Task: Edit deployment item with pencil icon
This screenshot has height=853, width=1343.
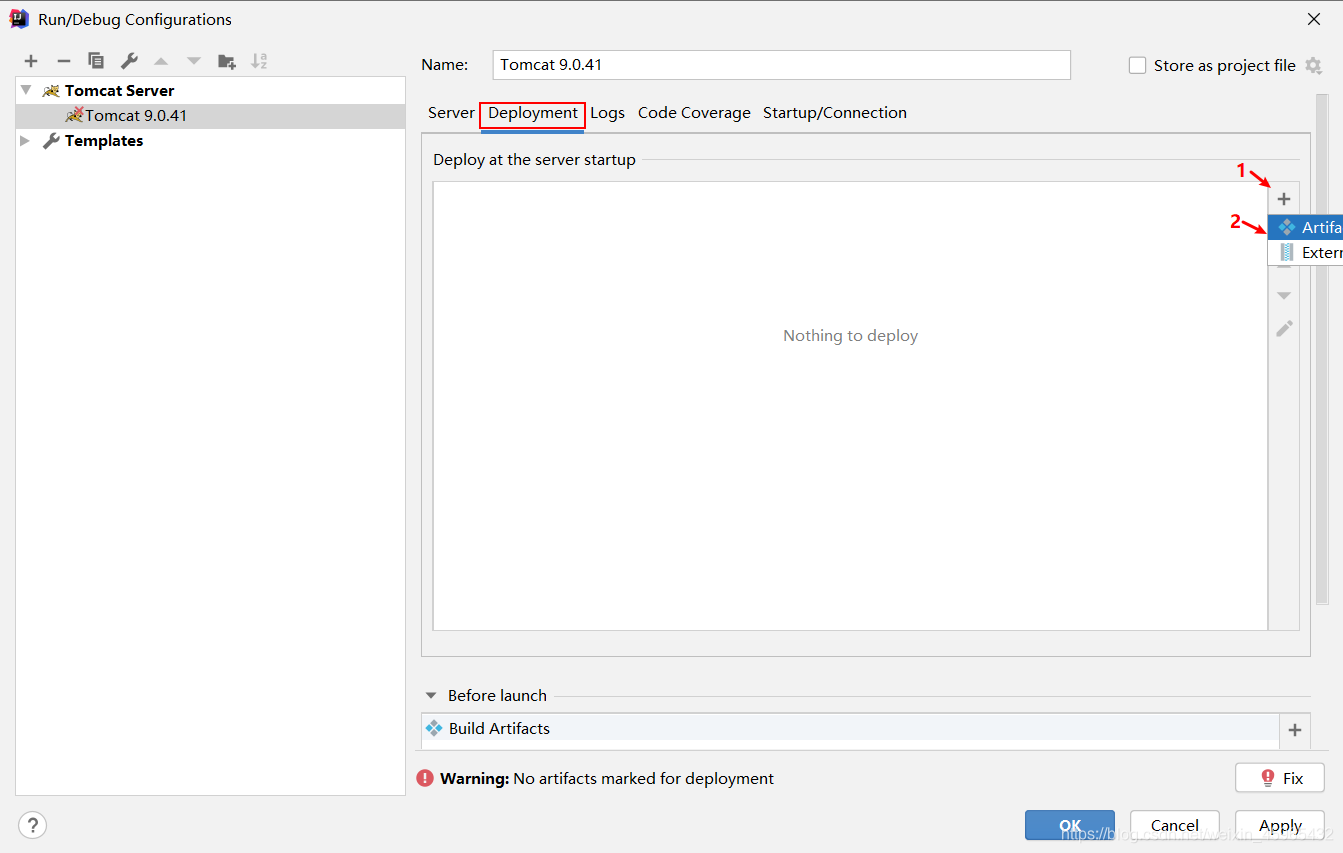Action: click(1284, 328)
